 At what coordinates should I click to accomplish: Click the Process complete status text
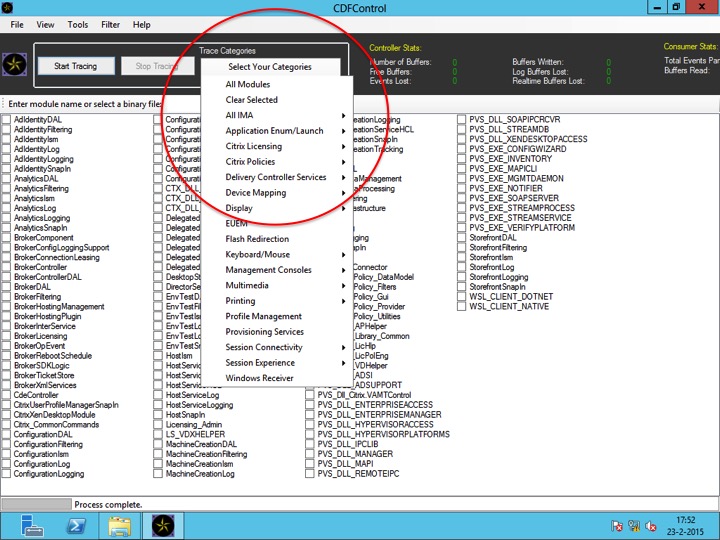pos(108,505)
